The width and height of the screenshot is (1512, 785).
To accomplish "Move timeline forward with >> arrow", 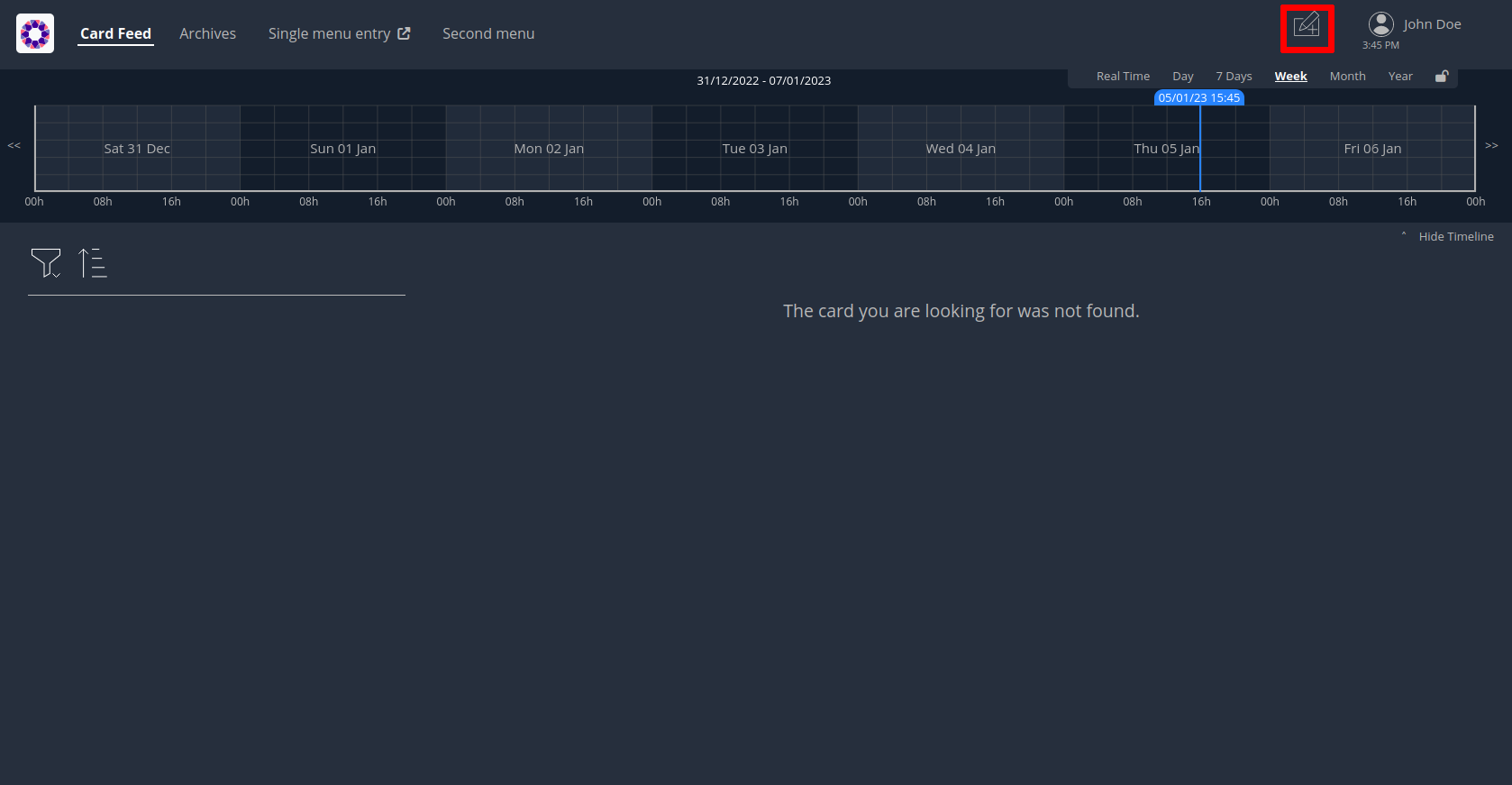I will pyautogui.click(x=1491, y=145).
